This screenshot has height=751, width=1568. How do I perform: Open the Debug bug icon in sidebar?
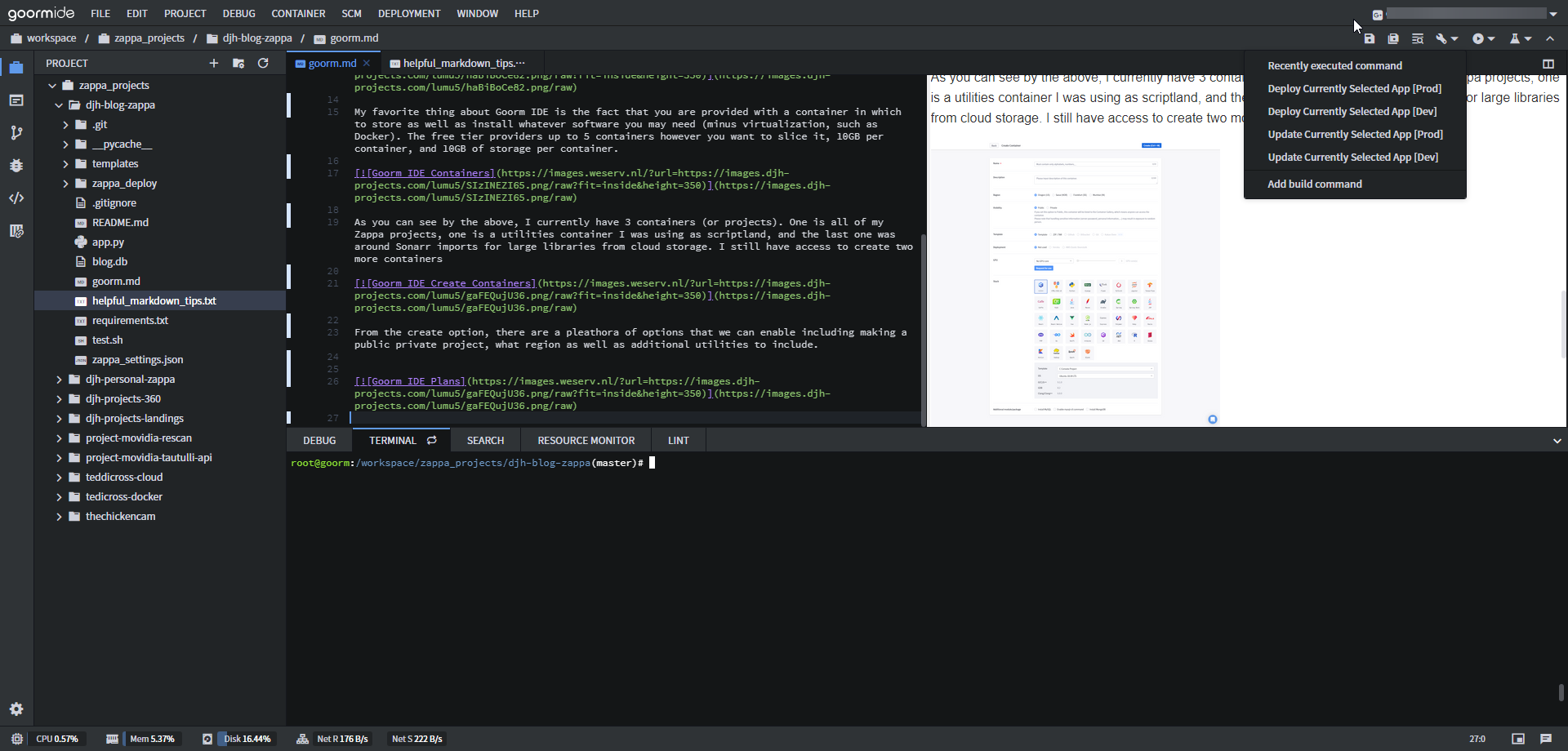tap(16, 166)
